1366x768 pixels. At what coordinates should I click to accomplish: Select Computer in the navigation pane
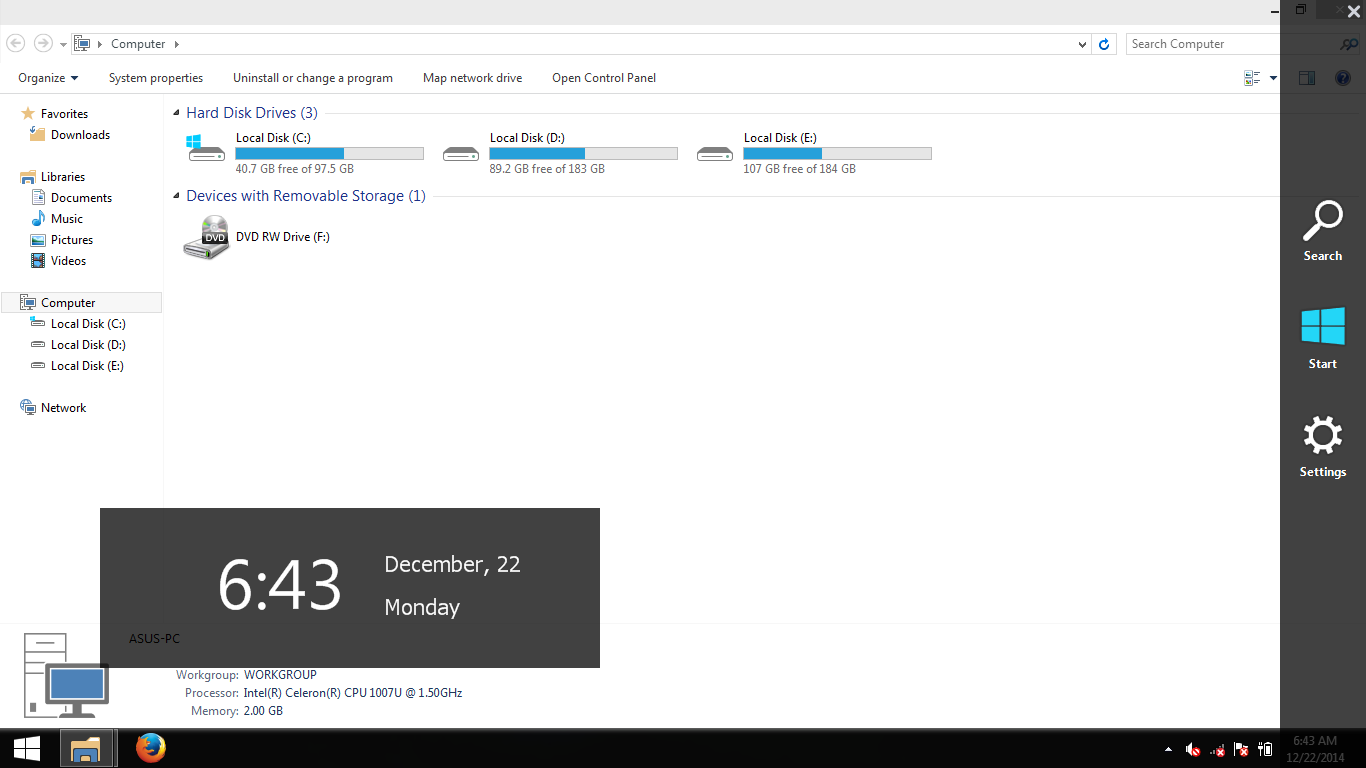point(81,303)
